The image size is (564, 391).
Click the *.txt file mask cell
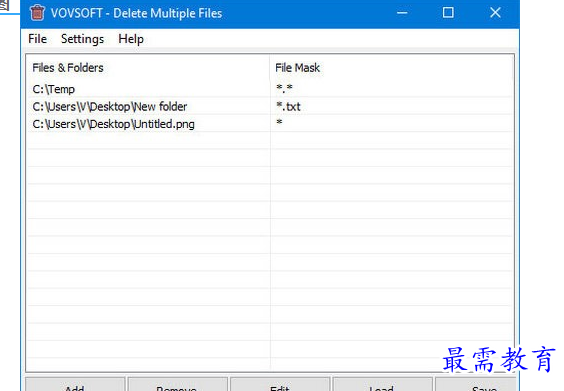pyautogui.click(x=392, y=106)
